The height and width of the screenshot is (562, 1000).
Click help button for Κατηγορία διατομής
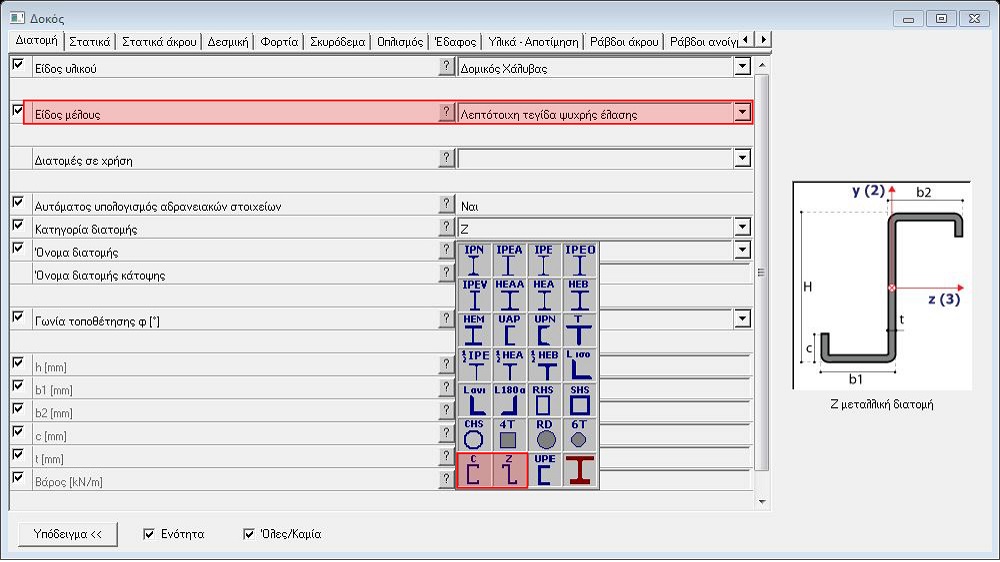(446, 228)
